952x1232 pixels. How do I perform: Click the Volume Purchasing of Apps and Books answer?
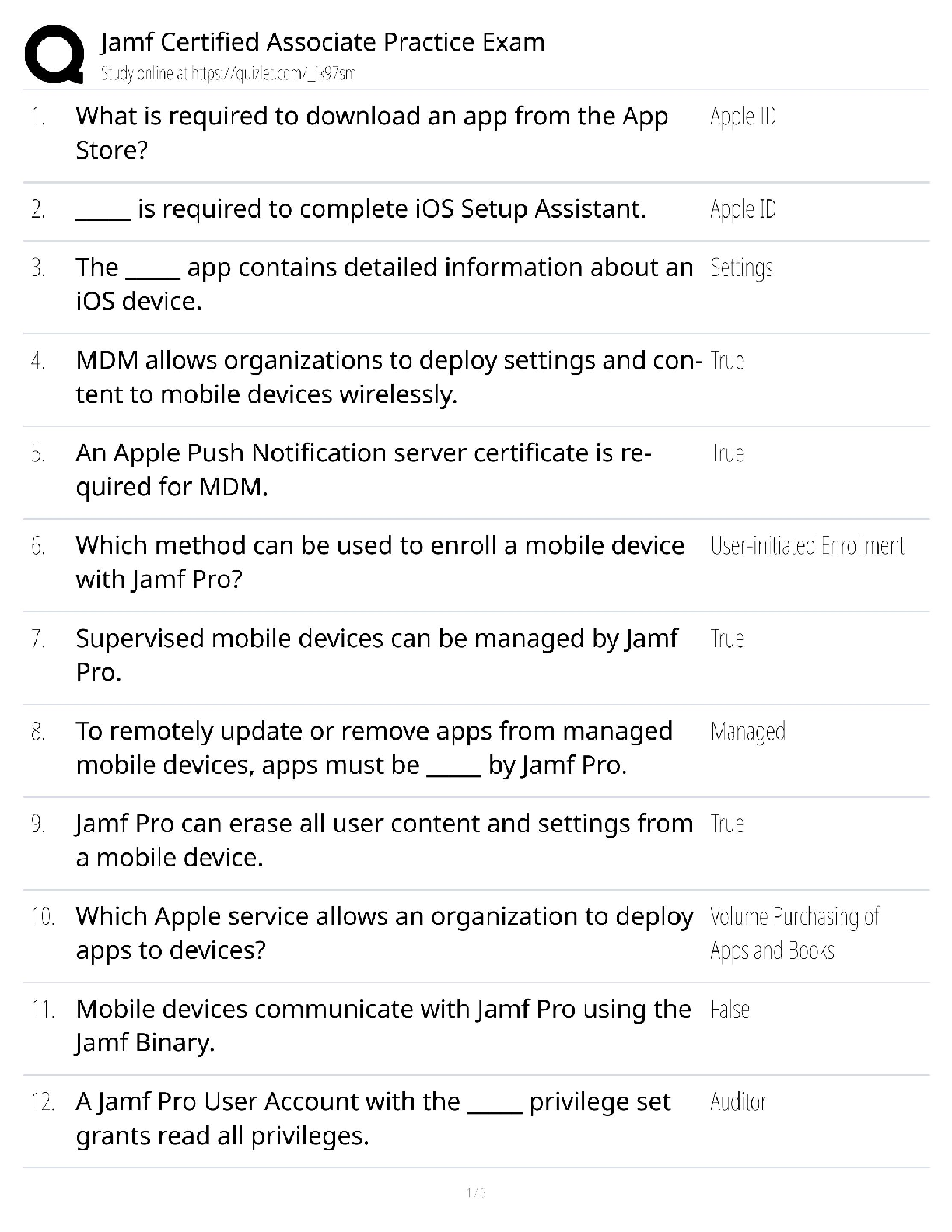793,933
